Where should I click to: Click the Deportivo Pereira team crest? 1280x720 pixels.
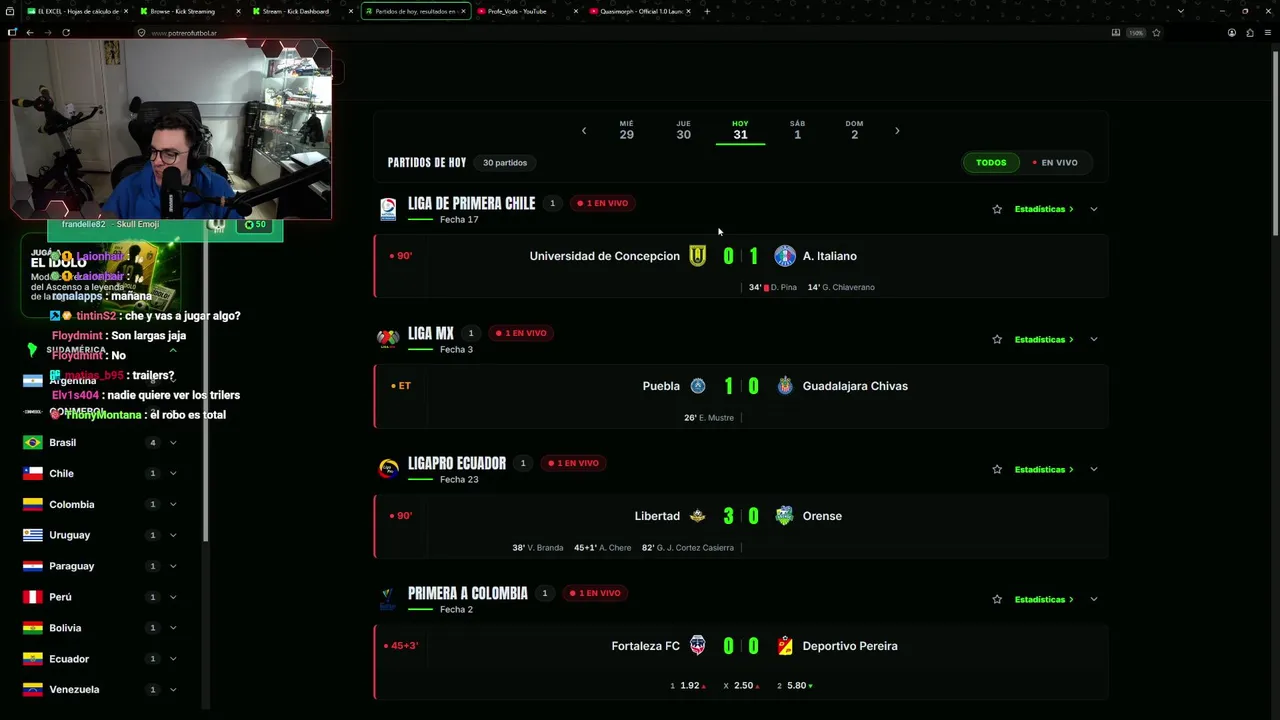tap(785, 646)
